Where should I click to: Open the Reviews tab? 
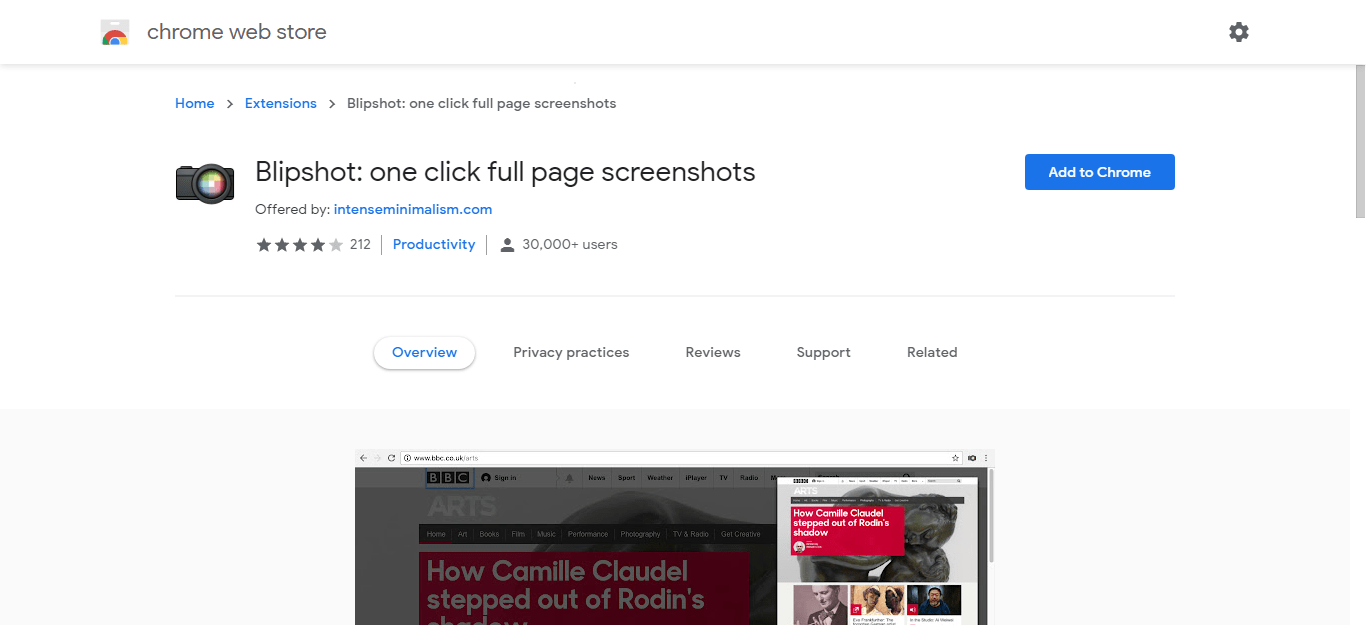713,352
